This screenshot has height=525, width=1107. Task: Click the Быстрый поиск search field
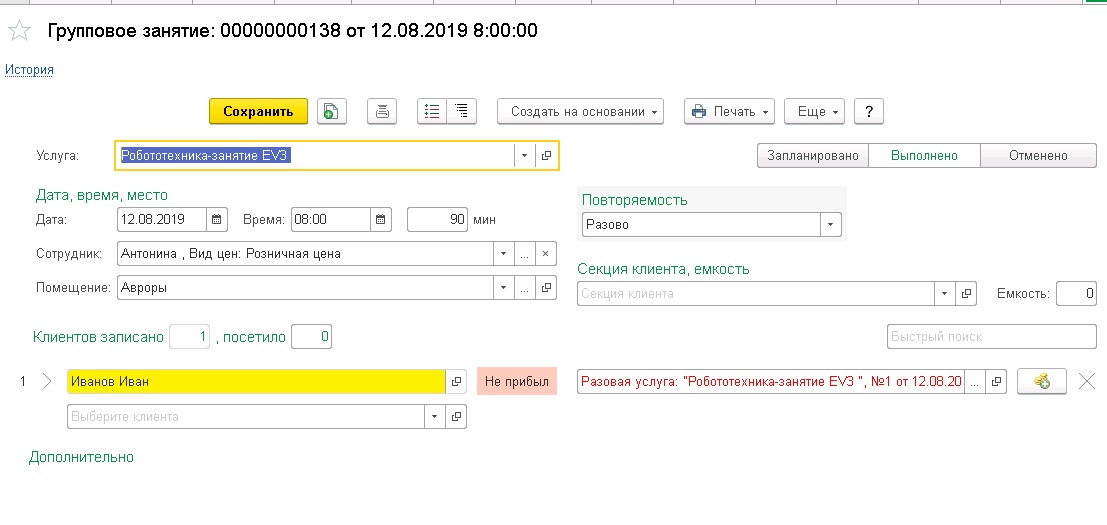991,337
